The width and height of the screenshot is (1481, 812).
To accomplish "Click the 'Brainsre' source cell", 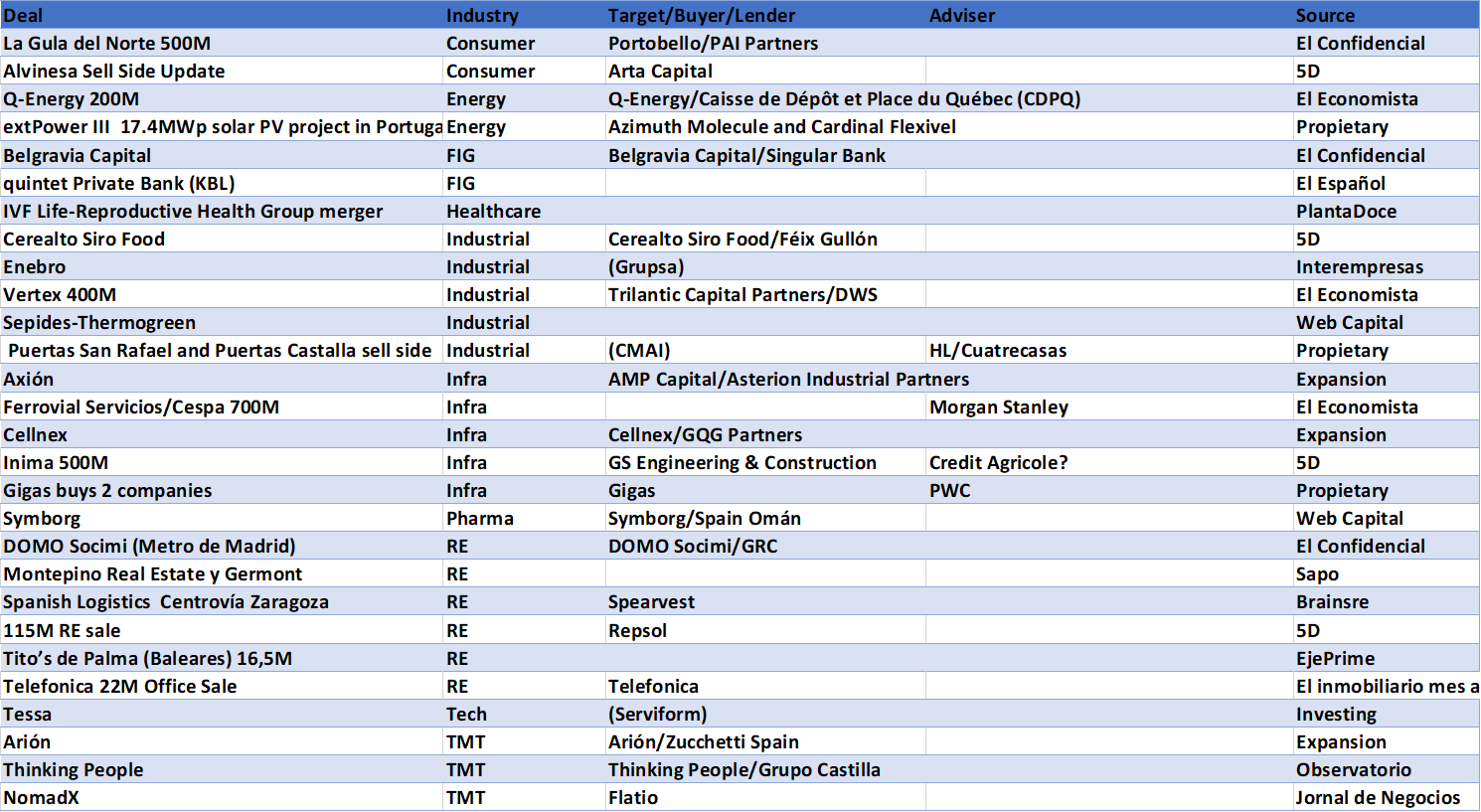I will tap(1387, 601).
